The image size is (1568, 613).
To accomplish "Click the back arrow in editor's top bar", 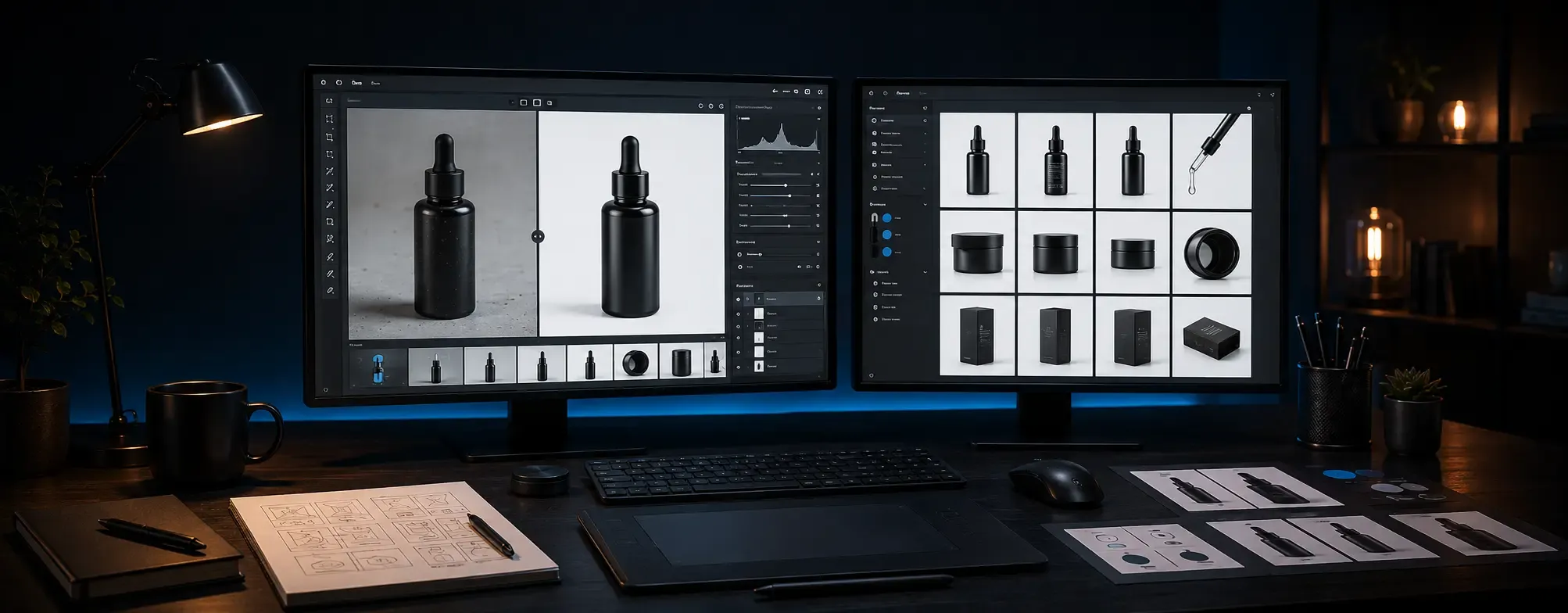I will point(775,91).
